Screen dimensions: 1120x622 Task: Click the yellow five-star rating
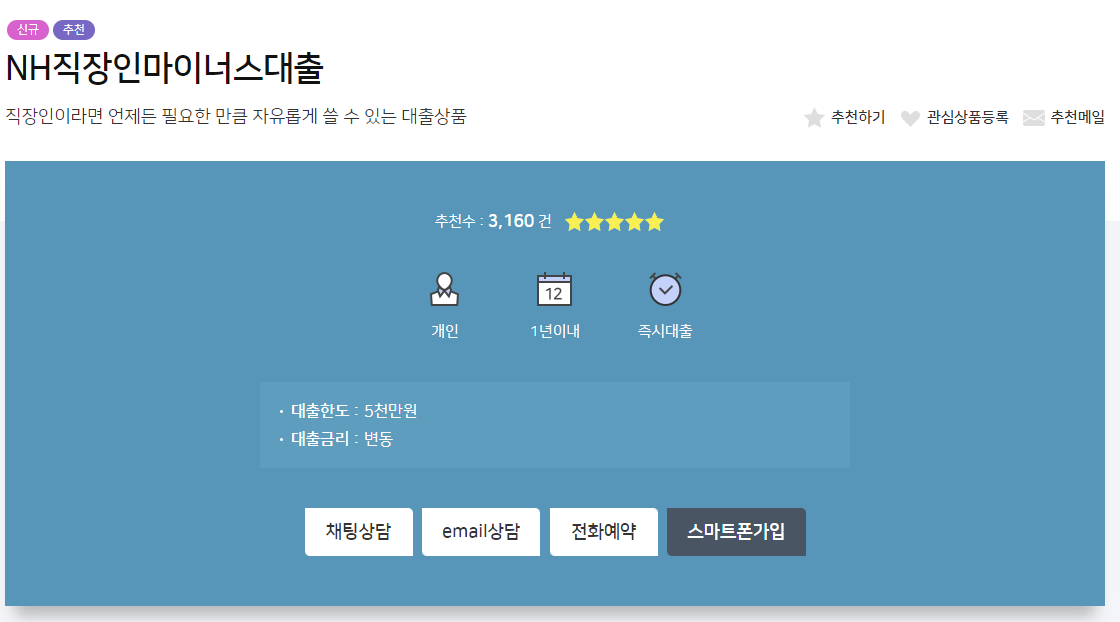[x=614, y=222]
